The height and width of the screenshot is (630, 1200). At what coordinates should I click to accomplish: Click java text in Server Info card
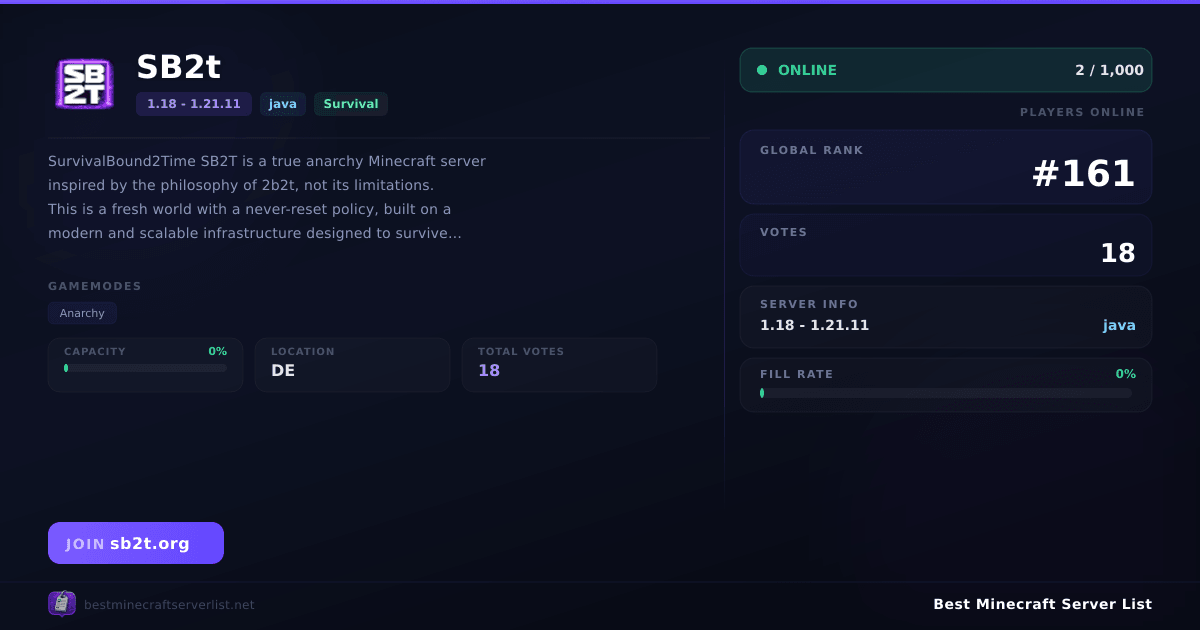tap(1119, 325)
